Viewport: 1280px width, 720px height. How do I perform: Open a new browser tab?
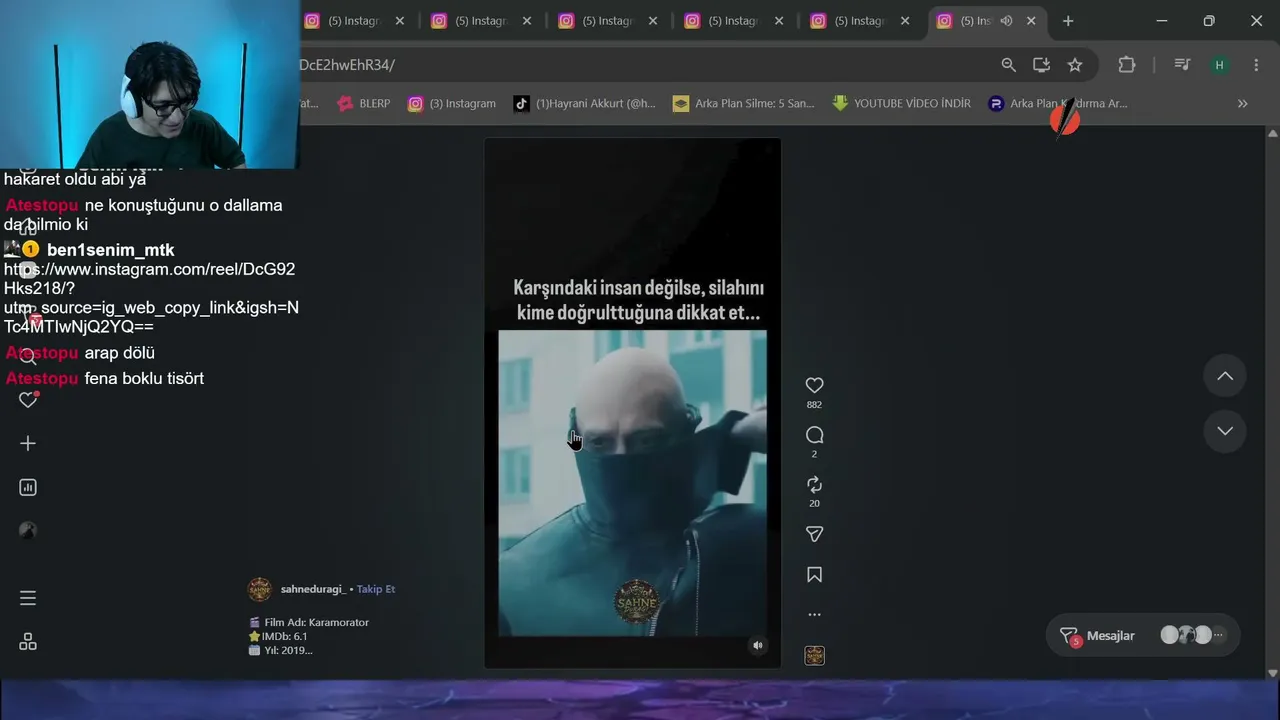click(1068, 21)
